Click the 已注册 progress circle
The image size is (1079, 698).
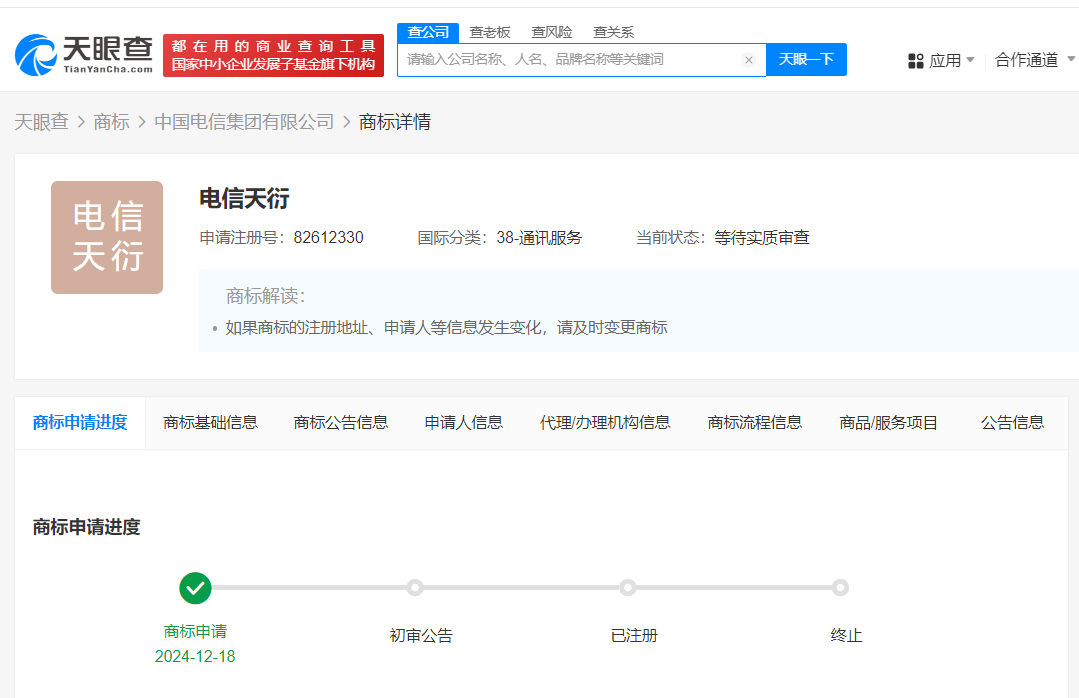[628, 588]
